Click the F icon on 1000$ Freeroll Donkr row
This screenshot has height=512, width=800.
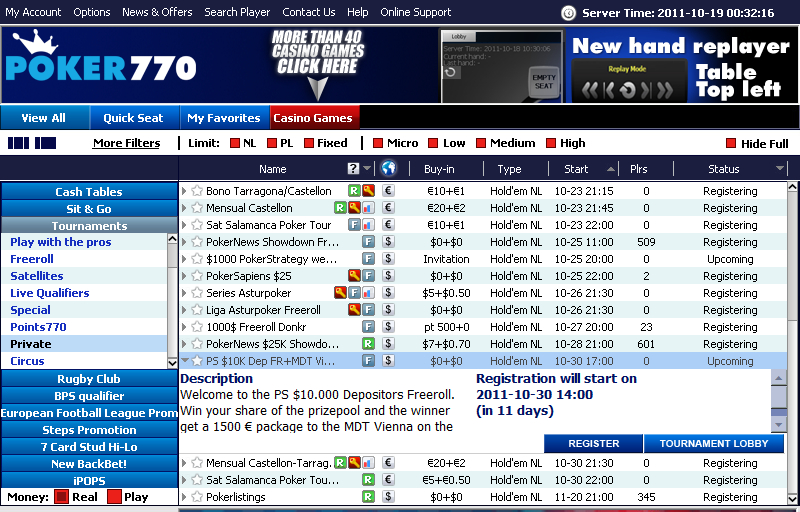(x=368, y=327)
